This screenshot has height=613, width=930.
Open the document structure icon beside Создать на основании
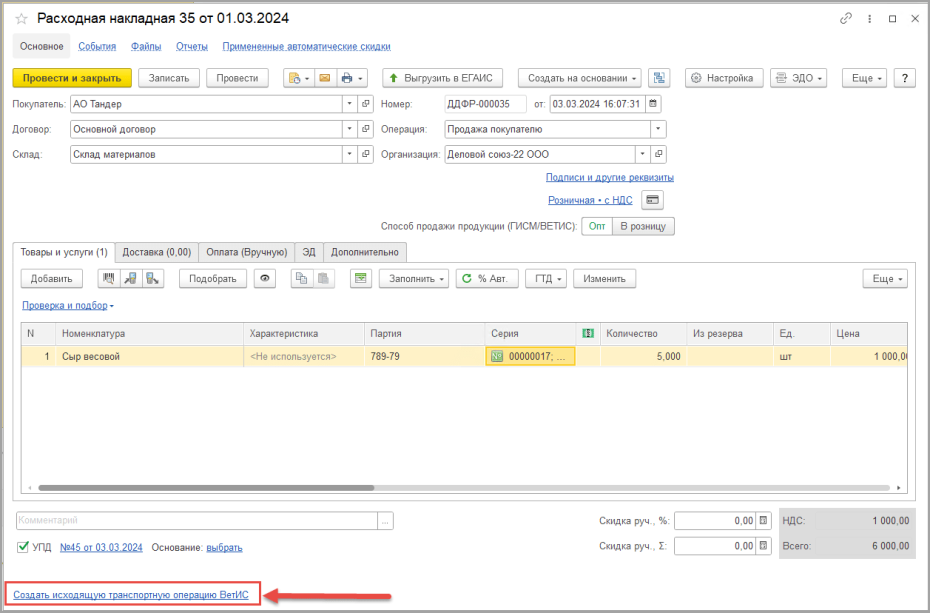[x=659, y=78]
